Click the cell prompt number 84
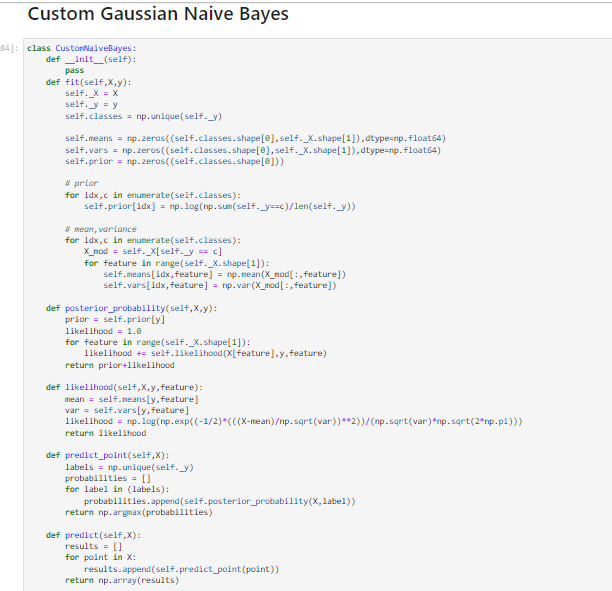Screen dimensions: 612x591 [9, 48]
